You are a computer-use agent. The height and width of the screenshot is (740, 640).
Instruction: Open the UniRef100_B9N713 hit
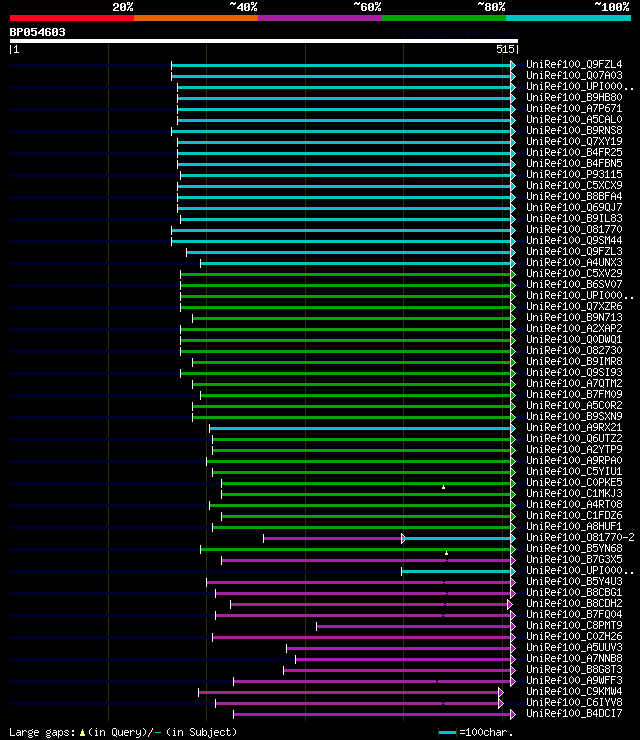[x=574, y=318]
